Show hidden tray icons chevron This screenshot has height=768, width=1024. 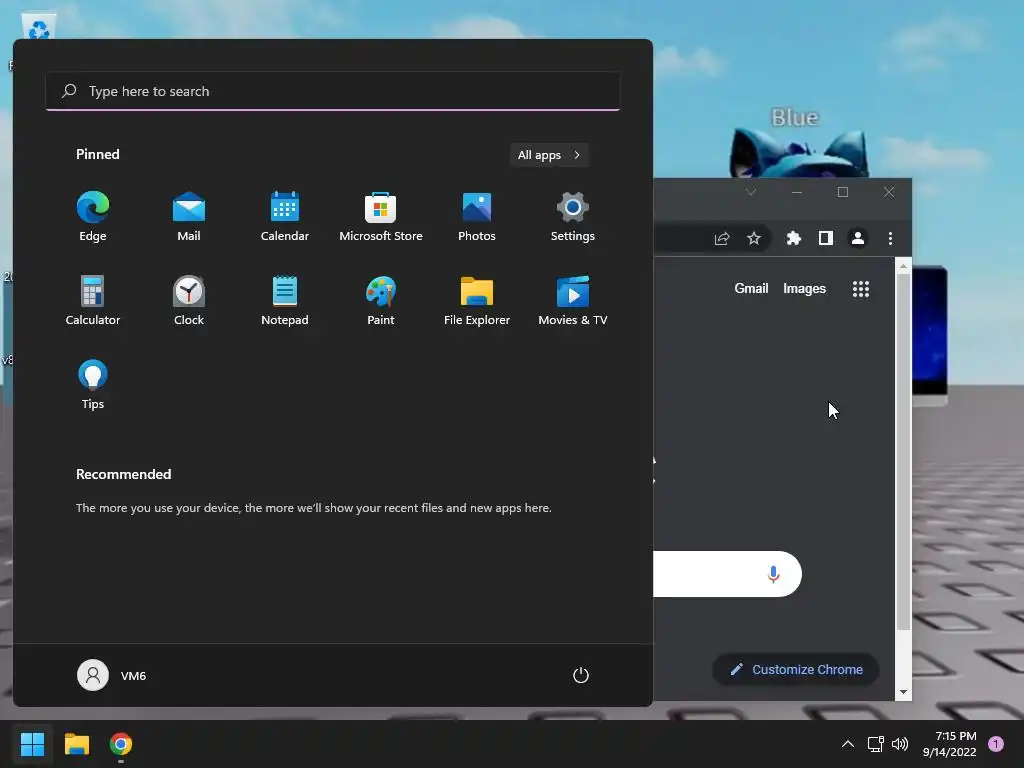(848, 744)
